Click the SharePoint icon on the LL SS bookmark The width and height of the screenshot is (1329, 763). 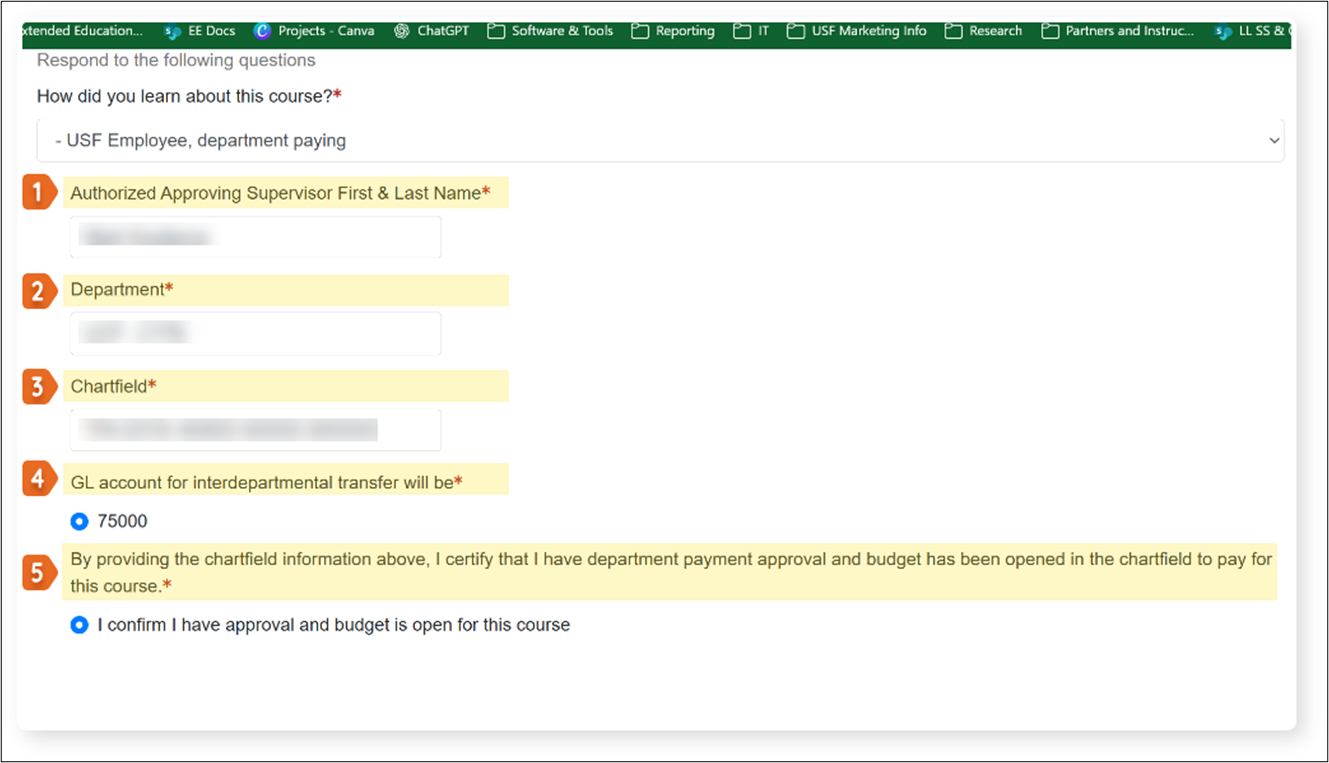point(1222,31)
